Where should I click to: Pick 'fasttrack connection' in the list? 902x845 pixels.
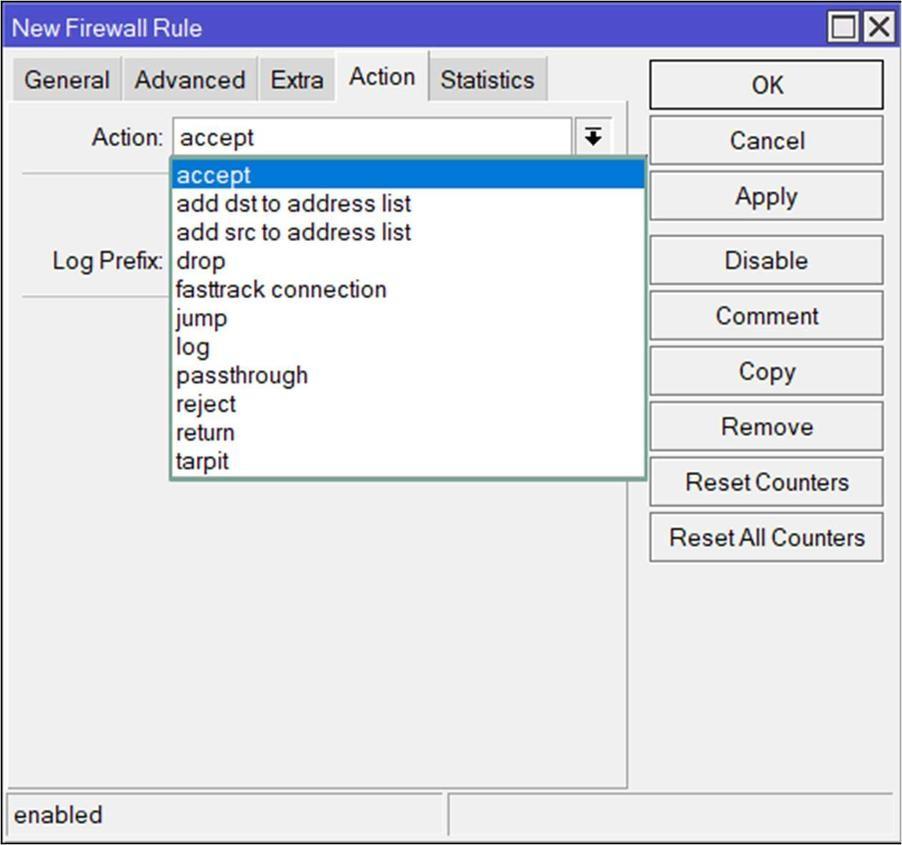click(281, 290)
